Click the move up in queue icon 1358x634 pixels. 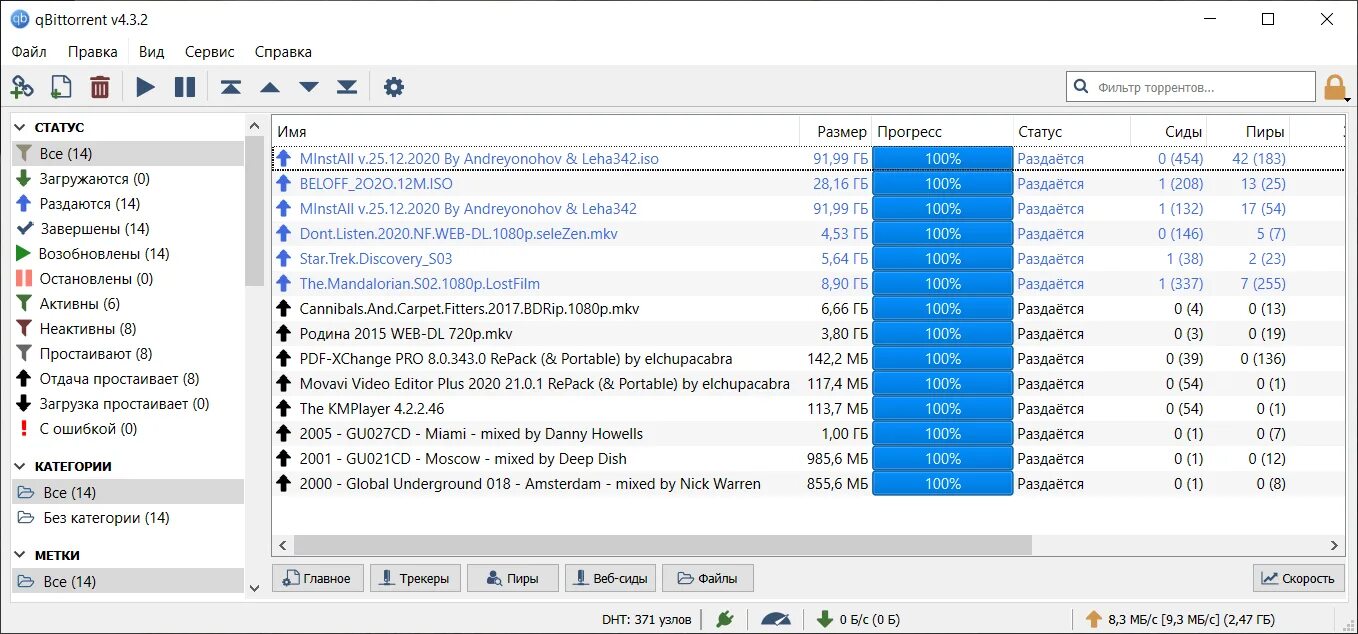[270, 87]
